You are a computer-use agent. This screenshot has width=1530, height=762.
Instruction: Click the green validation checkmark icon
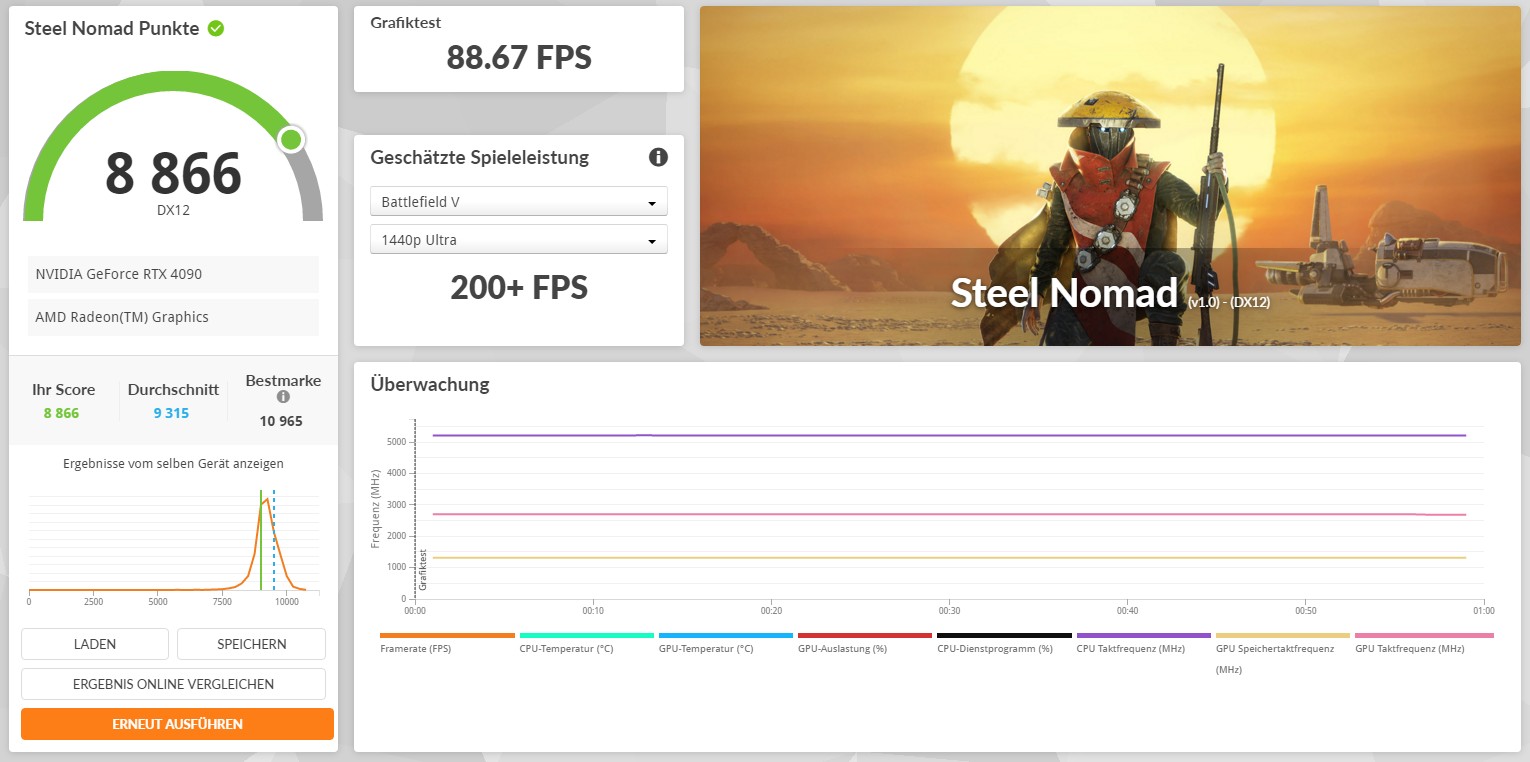[x=216, y=28]
